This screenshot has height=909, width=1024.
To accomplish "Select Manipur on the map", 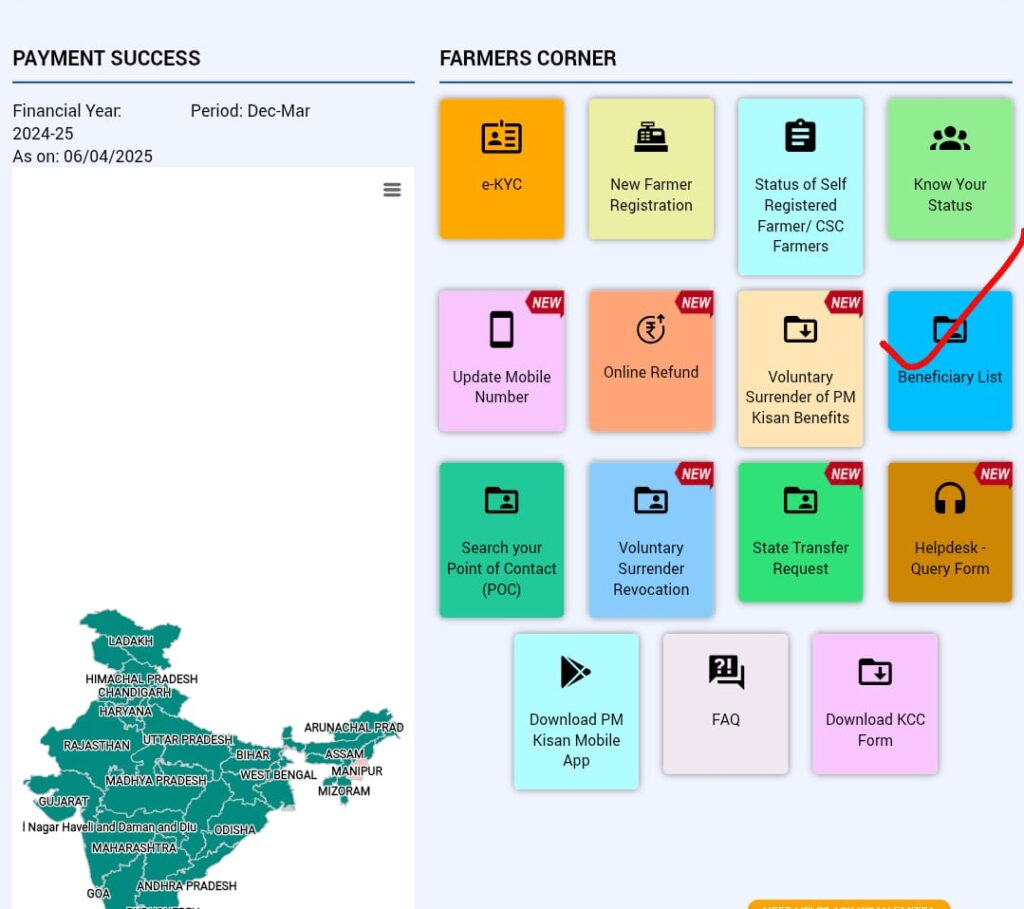I will [x=357, y=771].
